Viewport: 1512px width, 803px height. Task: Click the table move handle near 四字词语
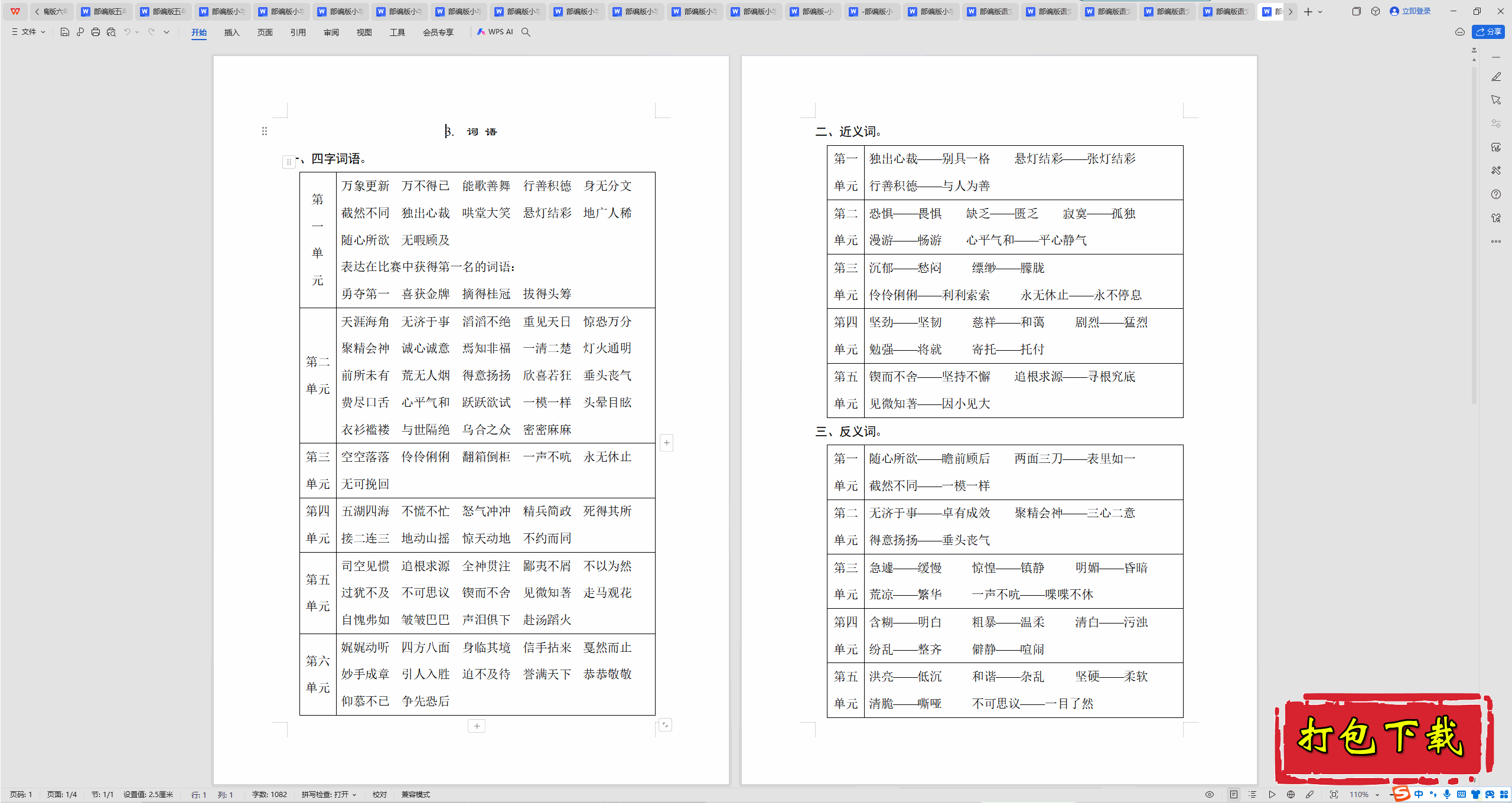[289, 161]
